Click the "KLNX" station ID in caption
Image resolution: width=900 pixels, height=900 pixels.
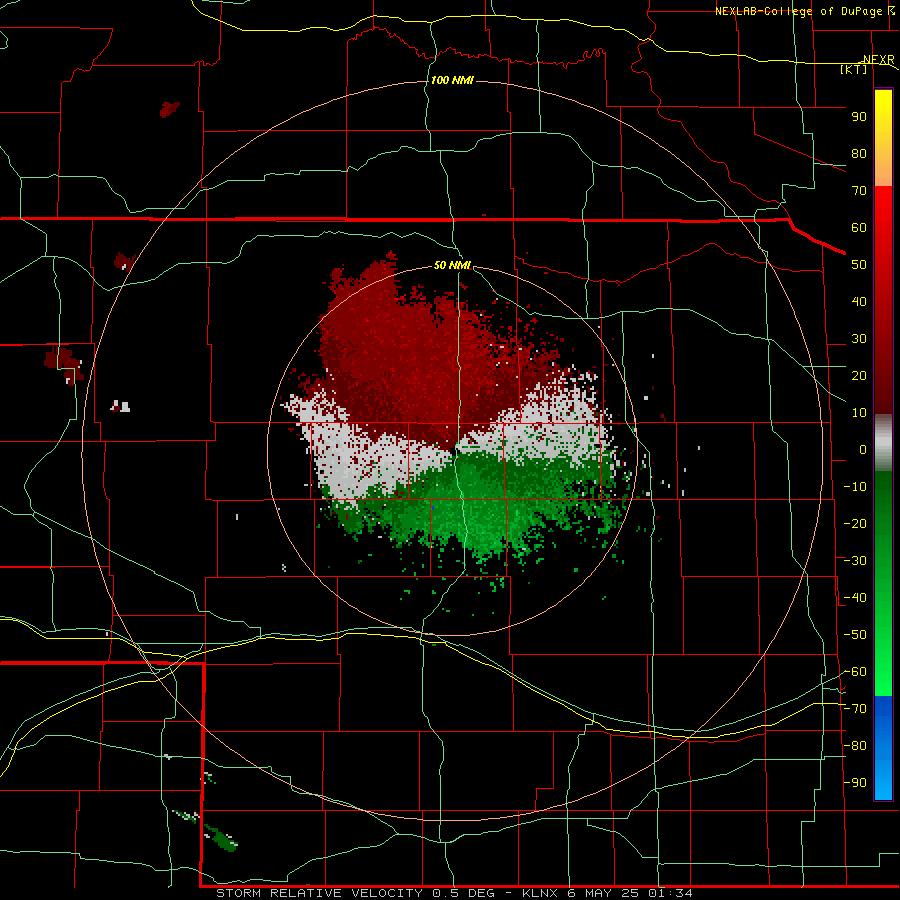tap(540, 893)
